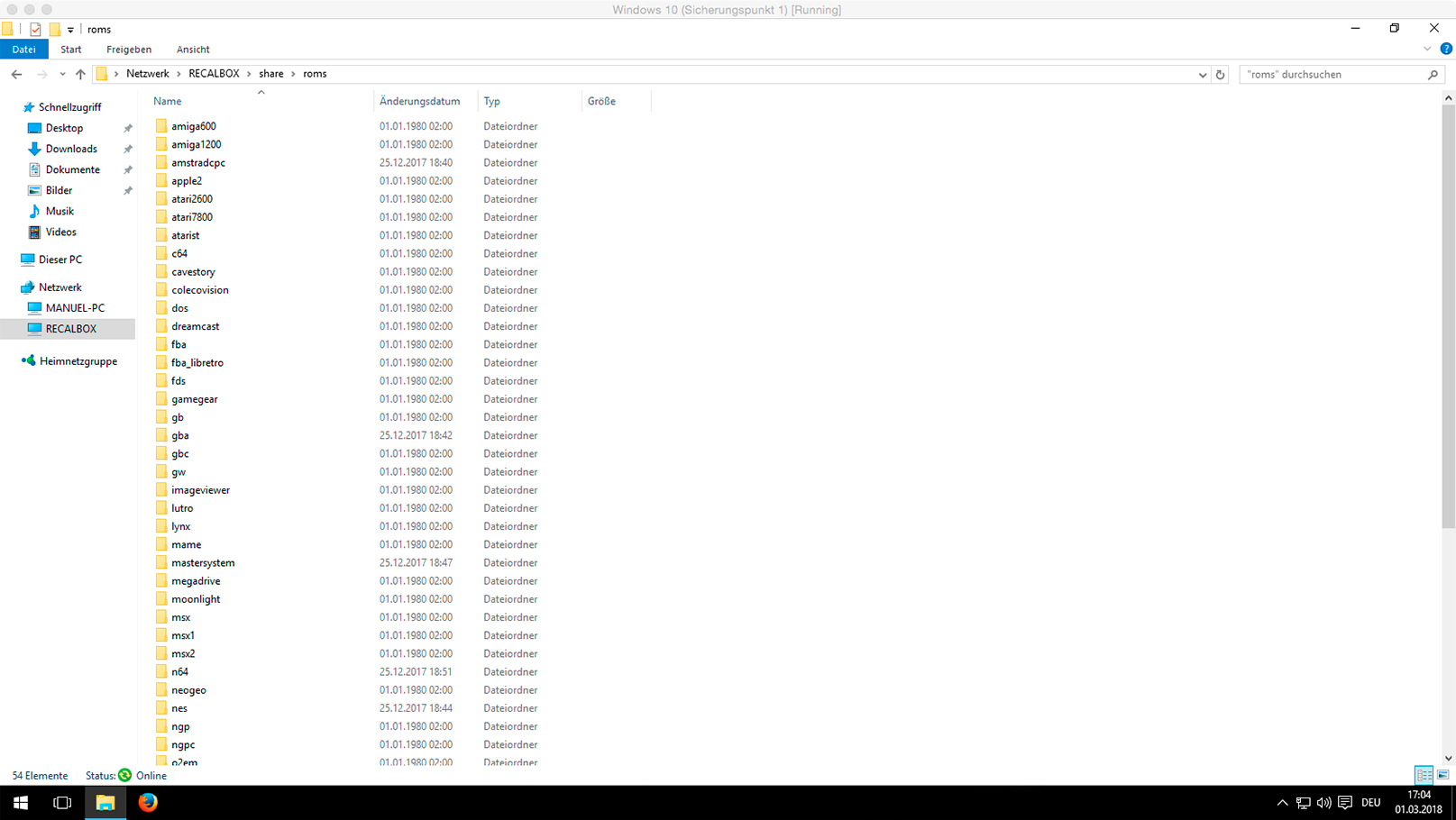Select the megadrive folder icon

click(161, 581)
